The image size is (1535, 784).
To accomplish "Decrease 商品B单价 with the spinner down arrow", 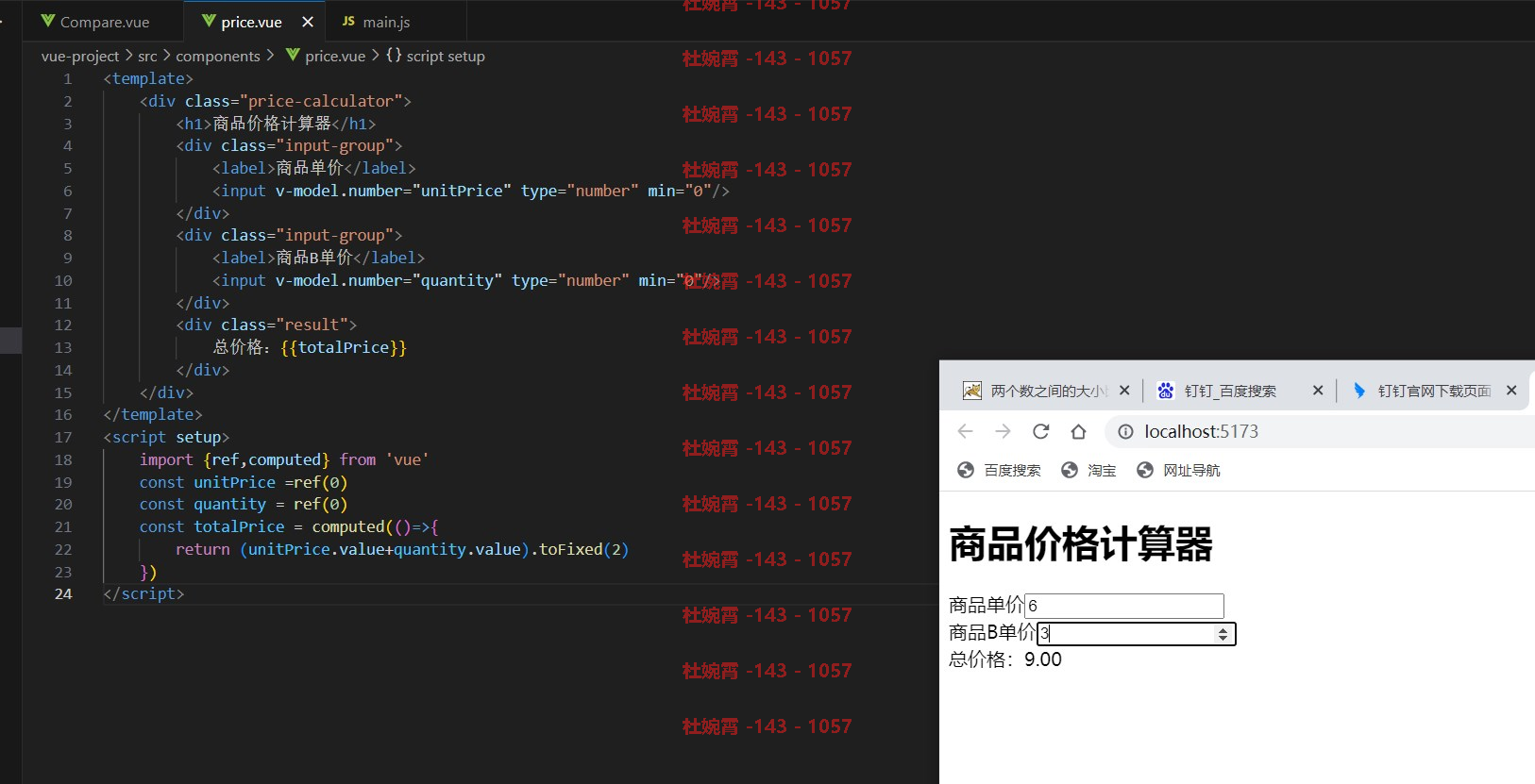I will [x=1223, y=639].
